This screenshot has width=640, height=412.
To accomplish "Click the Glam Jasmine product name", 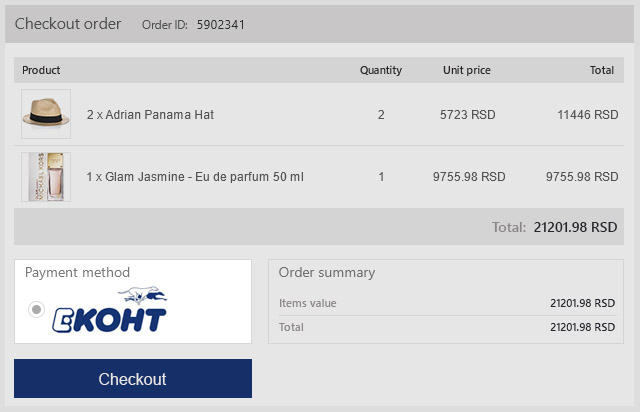I will (x=195, y=177).
